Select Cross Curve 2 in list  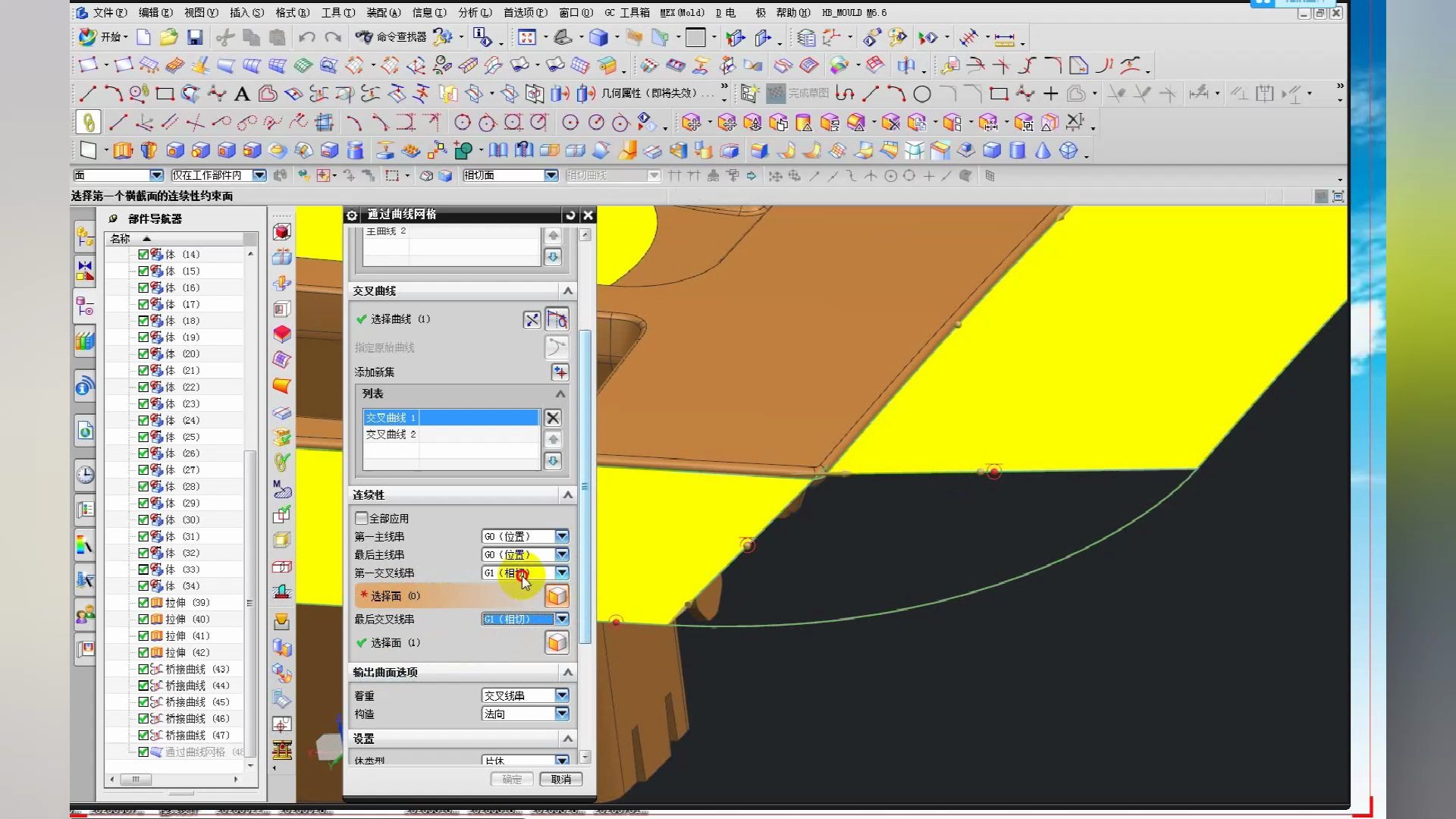coord(391,435)
